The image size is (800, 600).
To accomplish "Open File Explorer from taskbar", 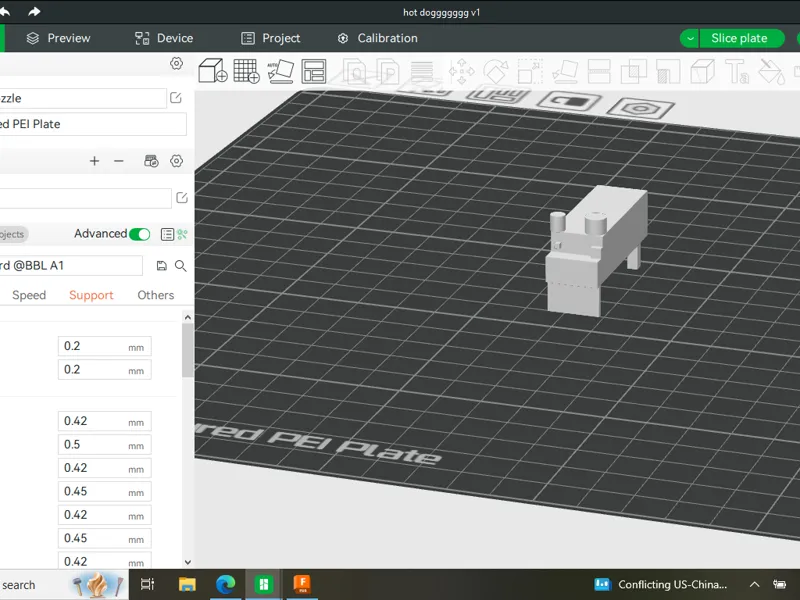I will point(187,584).
